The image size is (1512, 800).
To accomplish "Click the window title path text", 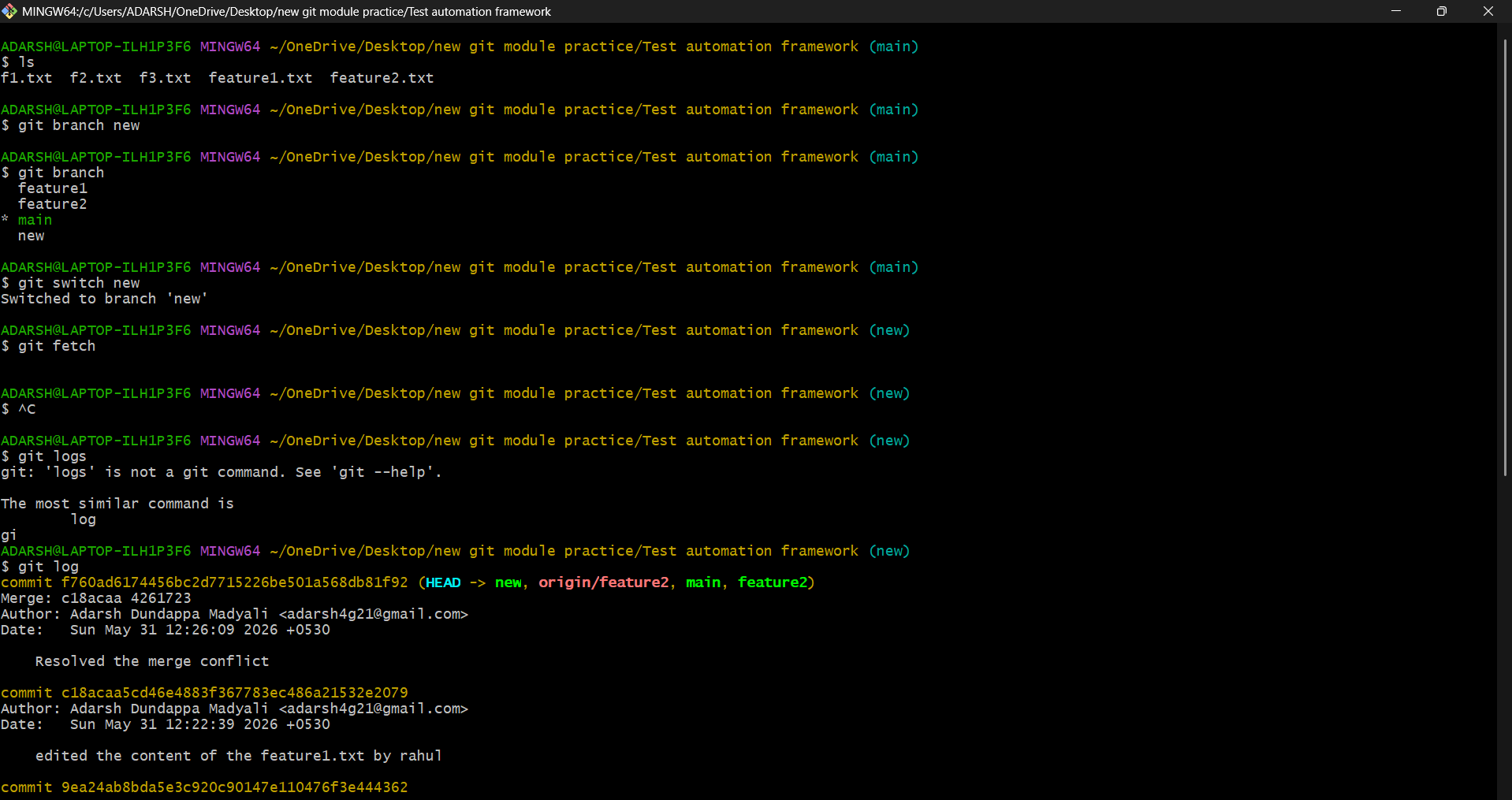I will [286, 12].
